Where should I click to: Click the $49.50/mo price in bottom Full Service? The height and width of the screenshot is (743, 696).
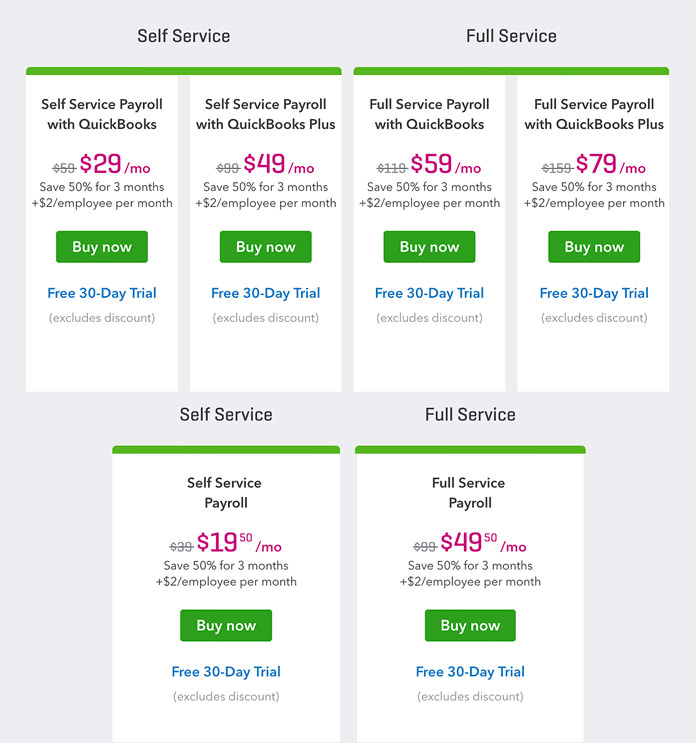(x=483, y=543)
